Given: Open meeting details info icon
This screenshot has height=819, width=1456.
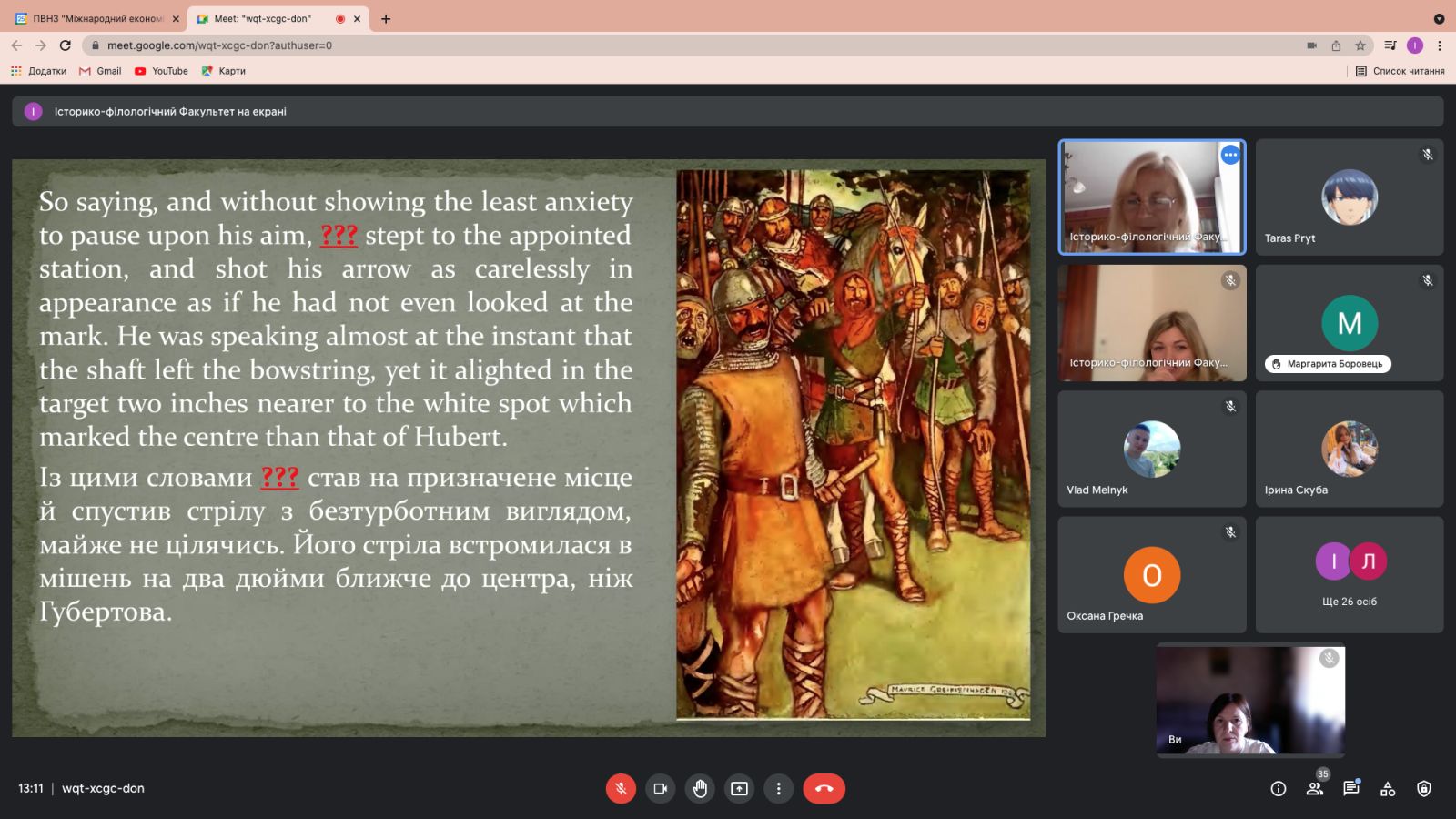Looking at the screenshot, I should click(x=1279, y=789).
